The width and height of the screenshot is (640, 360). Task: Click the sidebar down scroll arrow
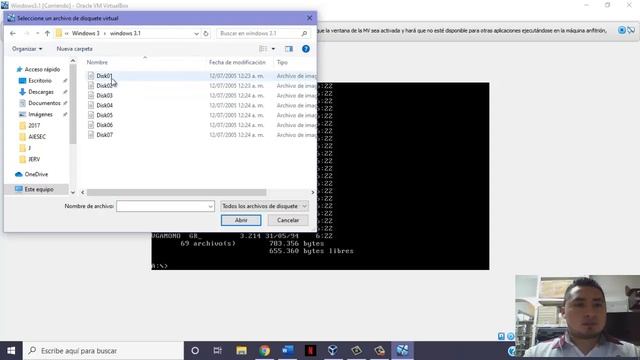pos(73,192)
